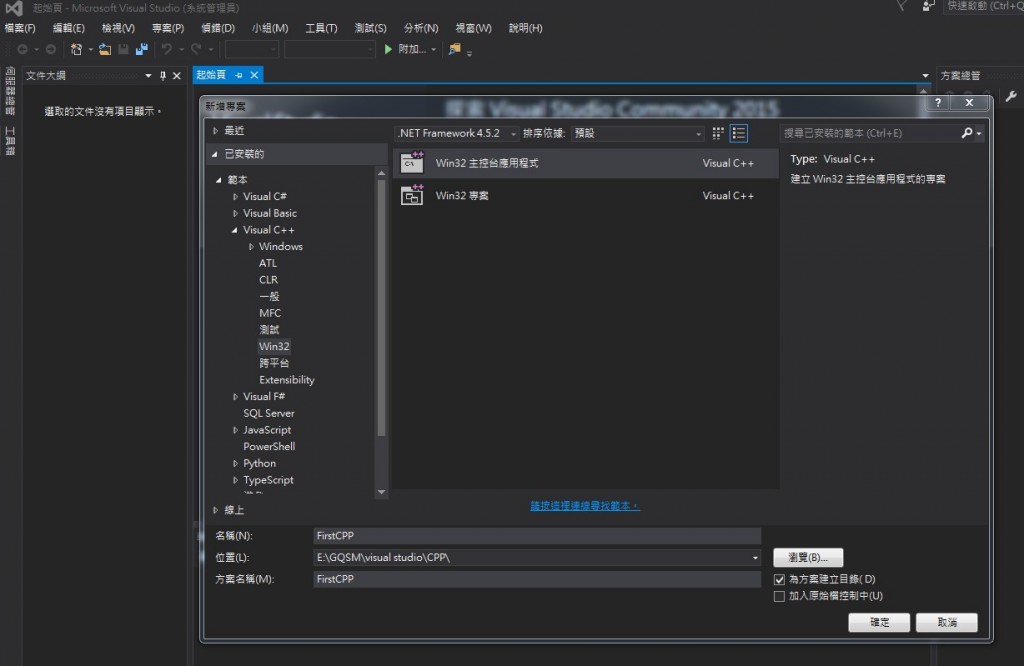Open the .NET Framework 4.5.2 dropdown

456,133
